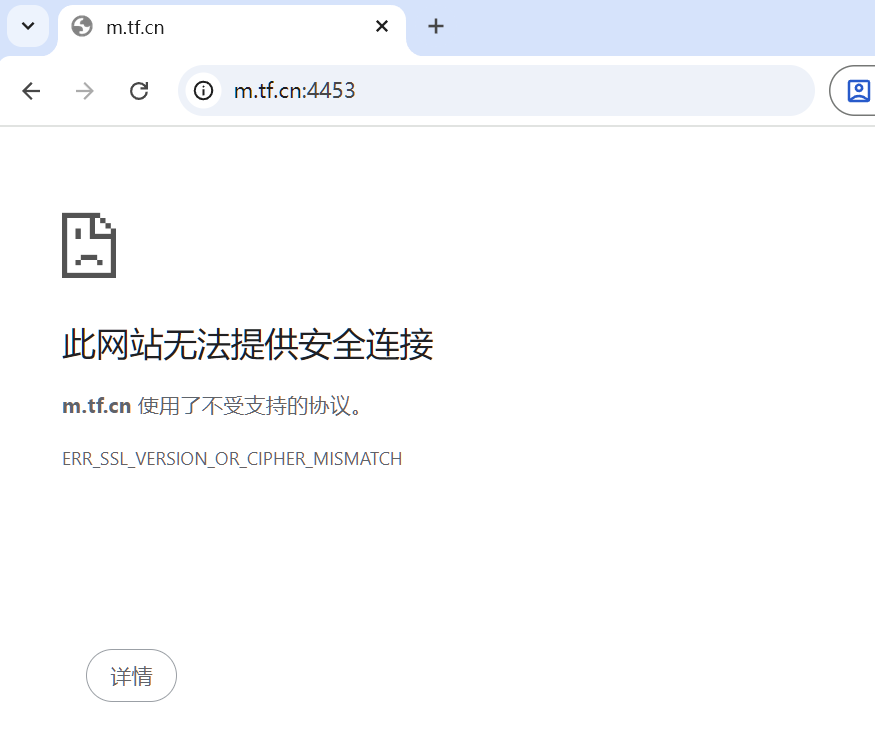Click the sad page error icon
This screenshot has width=875, height=729.
pos(88,243)
